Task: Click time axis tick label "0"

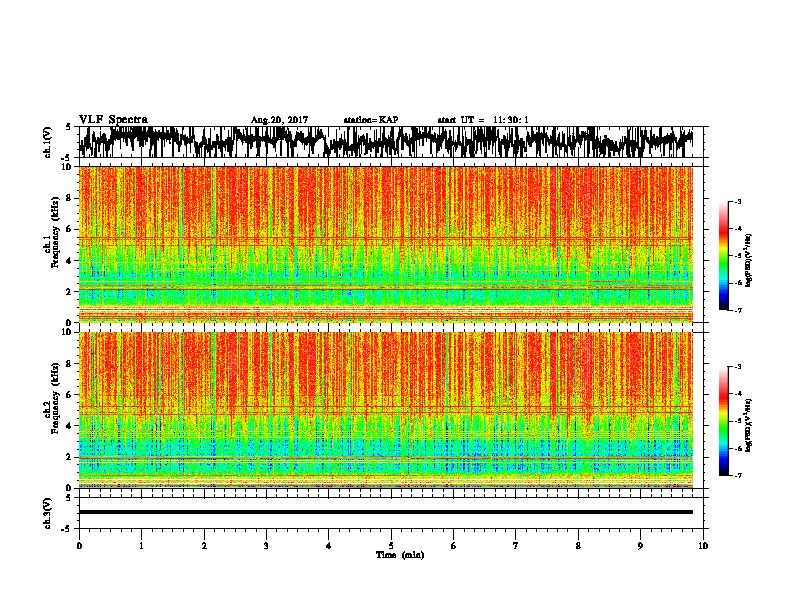Action: (79, 546)
